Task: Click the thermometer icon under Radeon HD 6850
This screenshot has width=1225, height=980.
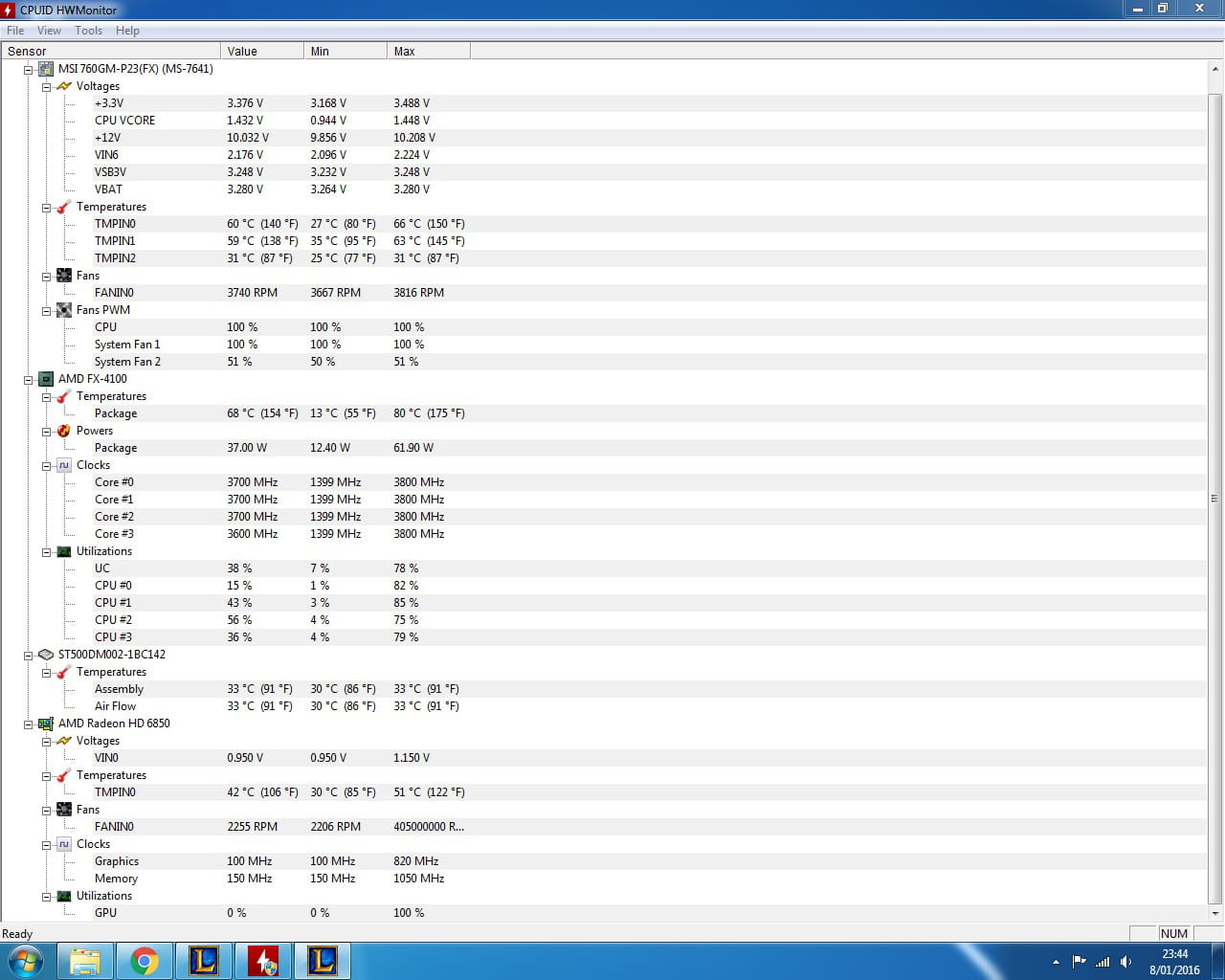Action: point(64,775)
